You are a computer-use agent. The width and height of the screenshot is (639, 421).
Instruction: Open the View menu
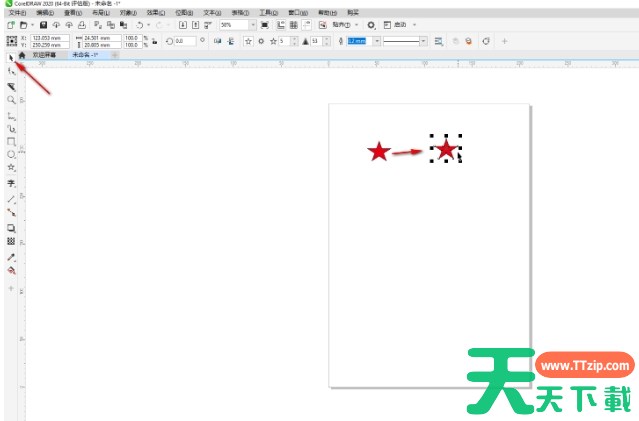tap(73, 13)
